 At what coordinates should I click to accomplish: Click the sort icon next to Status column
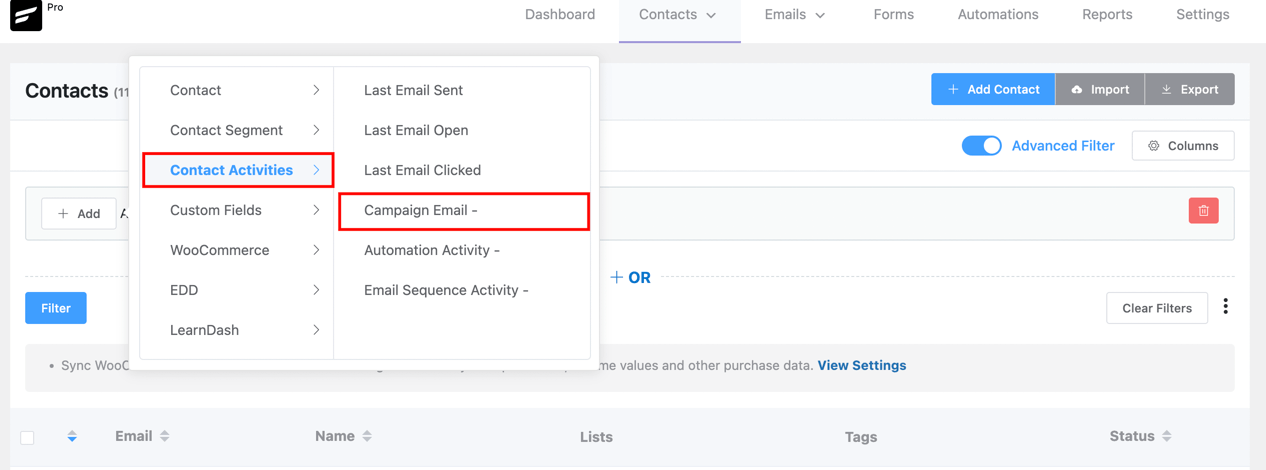pyautogui.click(x=1167, y=436)
